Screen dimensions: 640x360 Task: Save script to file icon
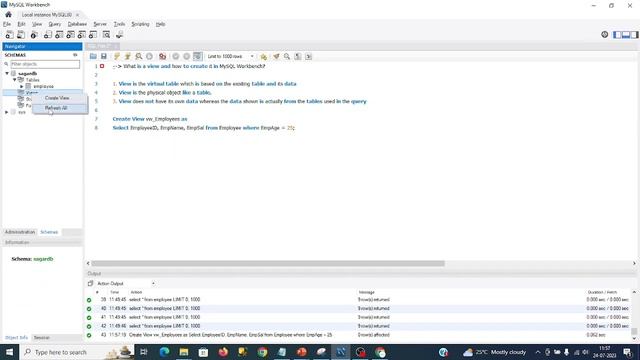[x=104, y=56]
